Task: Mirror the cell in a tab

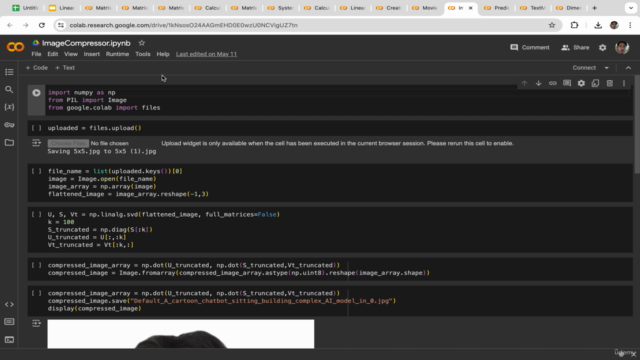Action: [x=596, y=83]
